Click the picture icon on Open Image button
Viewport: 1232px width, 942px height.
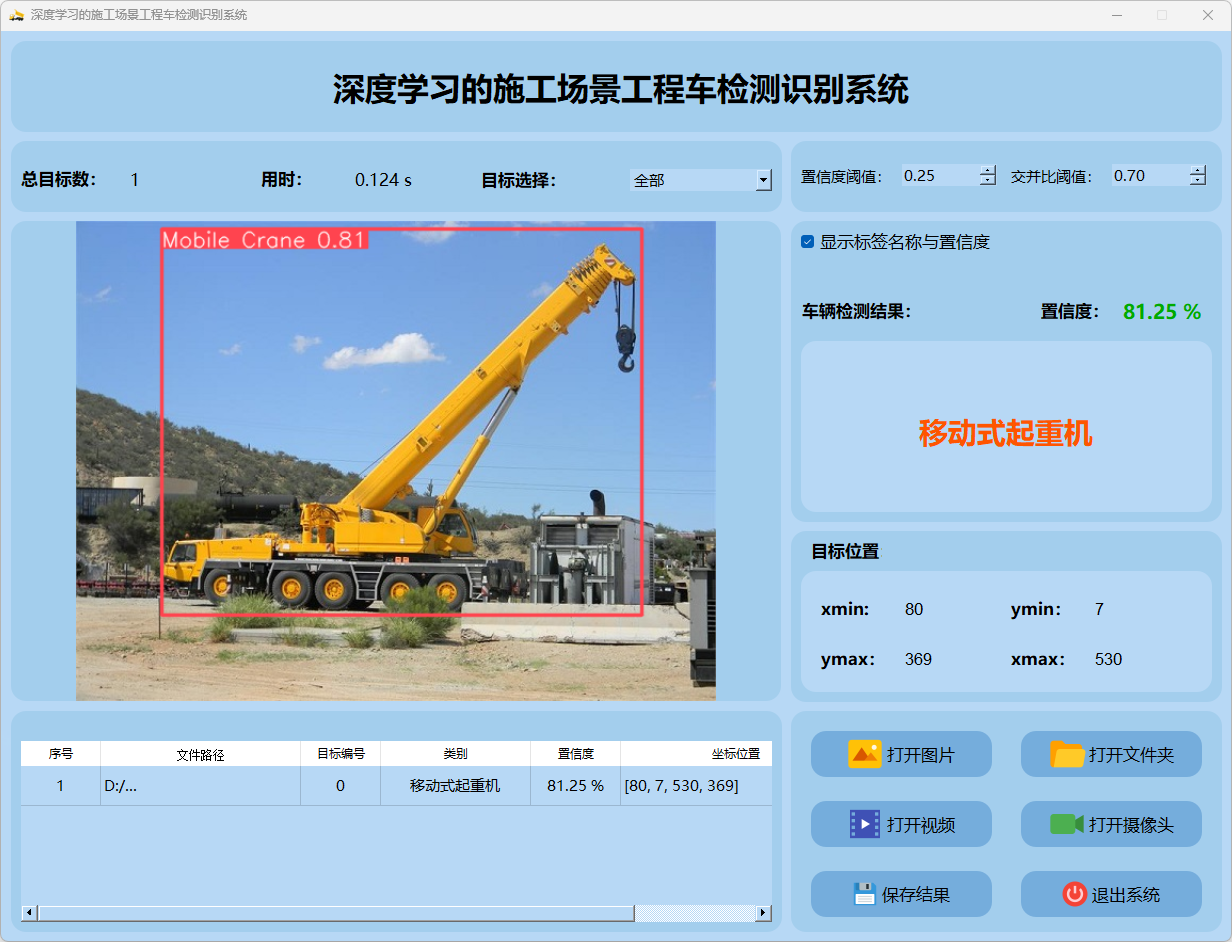[x=864, y=754]
